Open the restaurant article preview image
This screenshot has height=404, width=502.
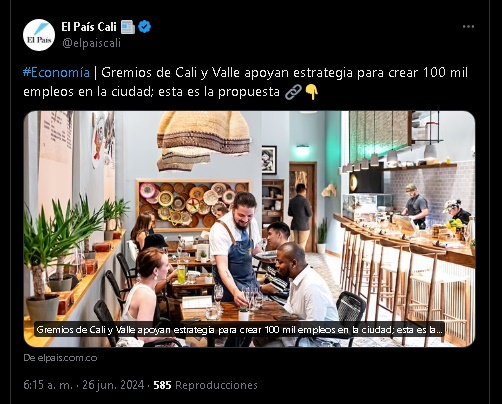click(x=249, y=229)
